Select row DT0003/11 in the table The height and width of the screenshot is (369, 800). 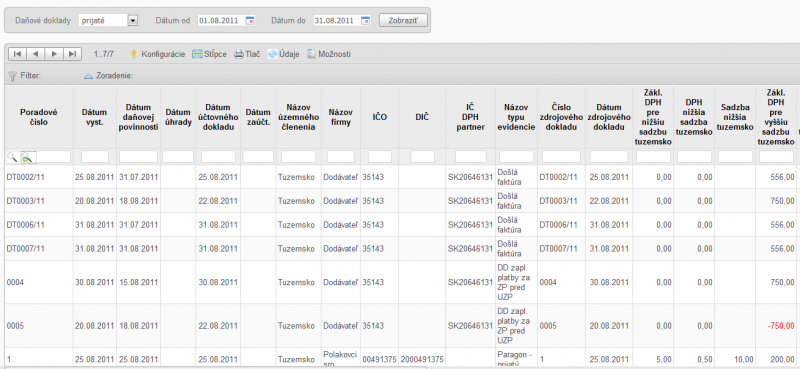click(x=400, y=201)
